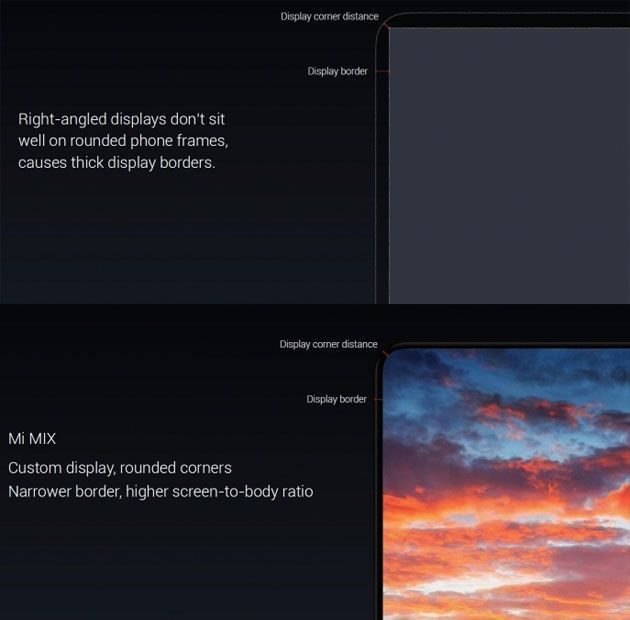Click "Narrower border, higher screen-to-body ratio" text
630x620 pixels.
(x=160, y=491)
